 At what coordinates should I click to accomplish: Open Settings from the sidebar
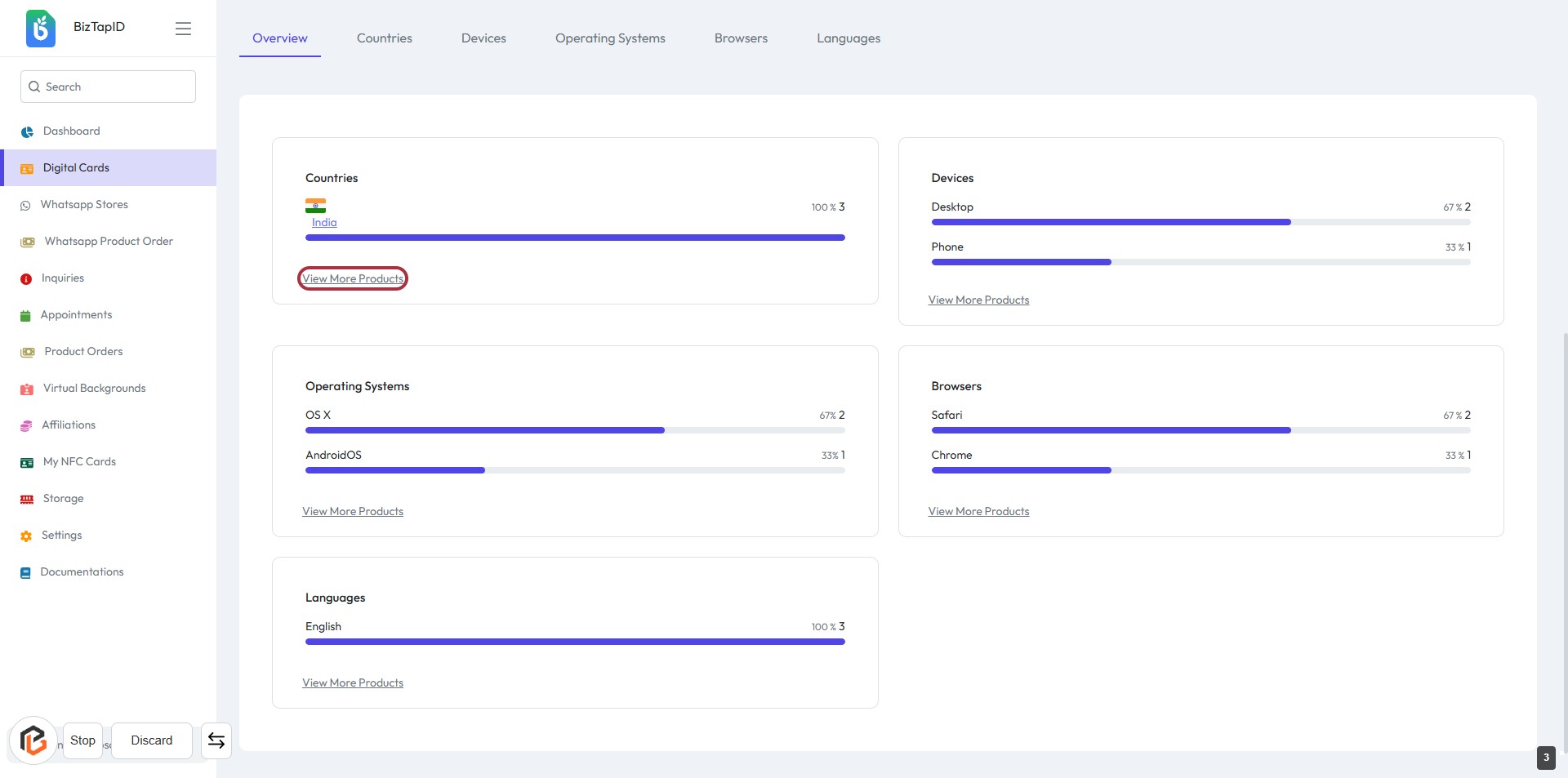click(61, 536)
